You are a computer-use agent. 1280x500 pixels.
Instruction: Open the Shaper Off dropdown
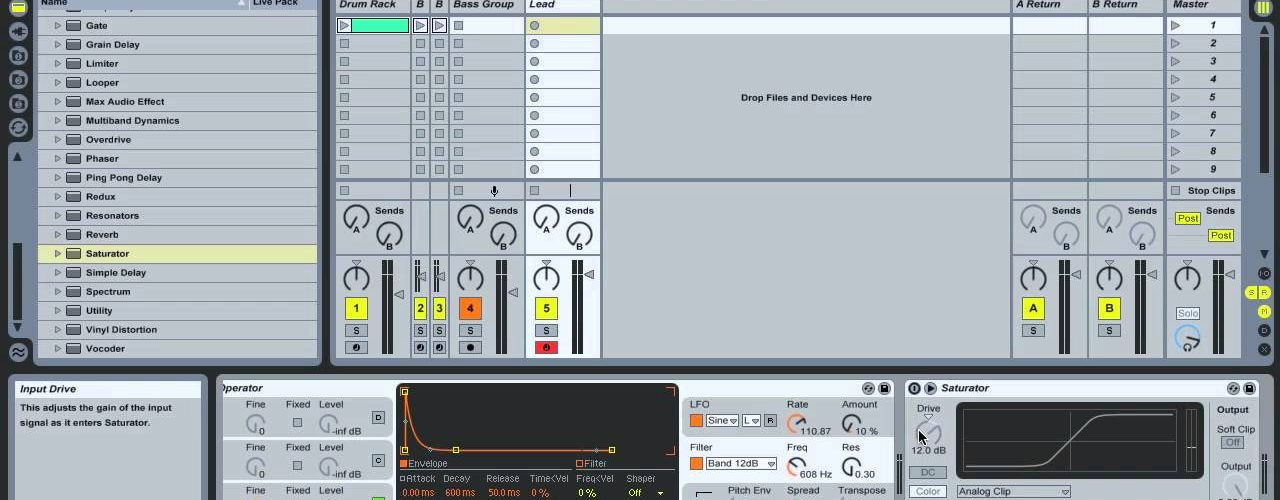[x=645, y=492]
